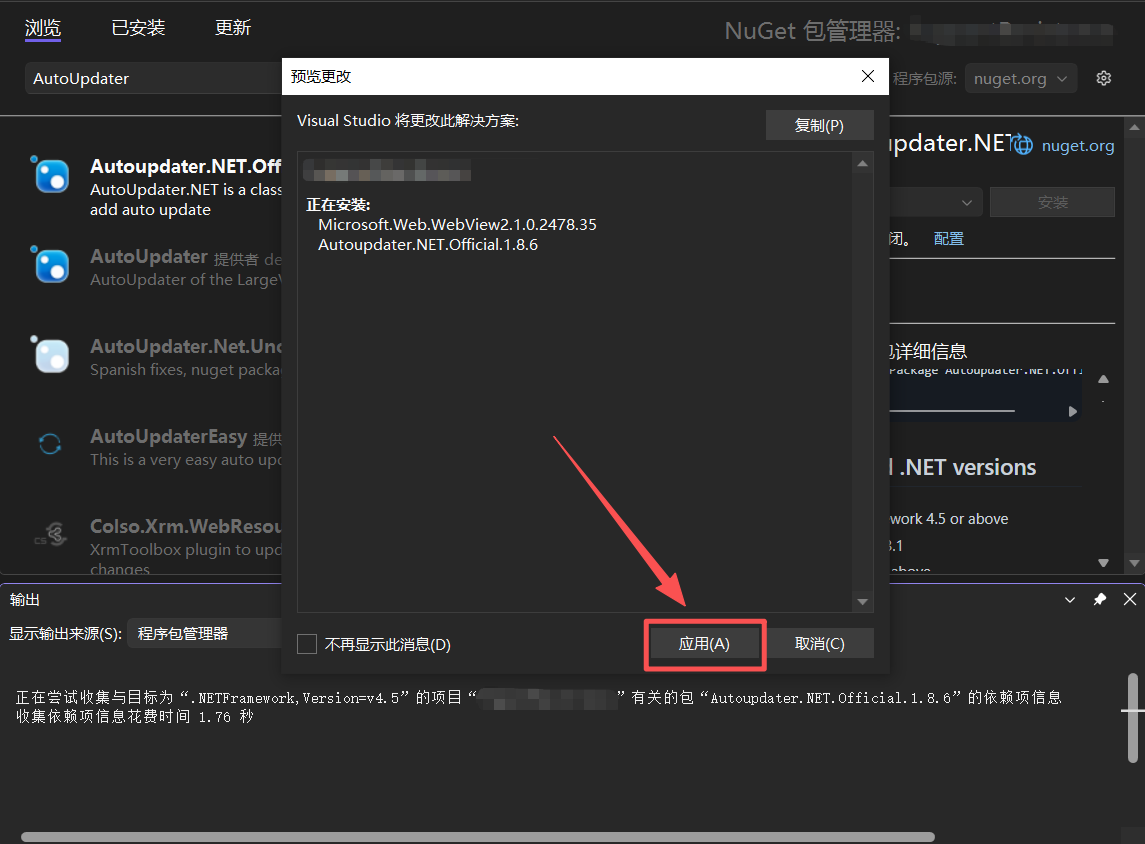
Task: Click the right pane top scroll arrow
Action: coord(1134,127)
